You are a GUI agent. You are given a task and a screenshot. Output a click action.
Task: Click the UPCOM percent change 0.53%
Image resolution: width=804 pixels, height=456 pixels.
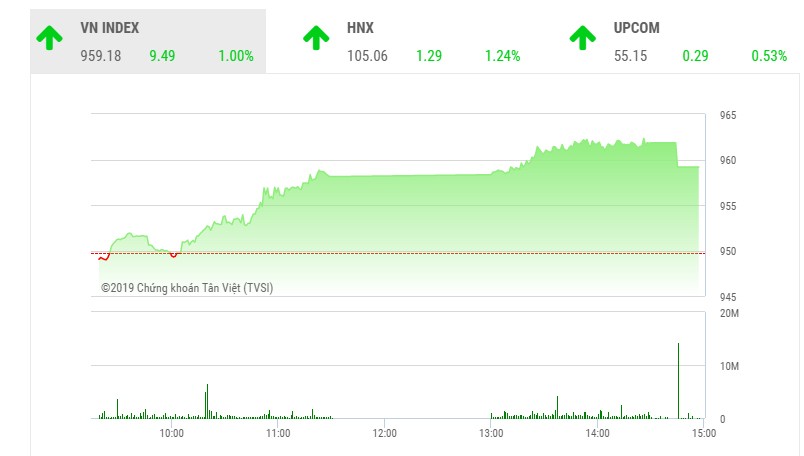point(769,56)
